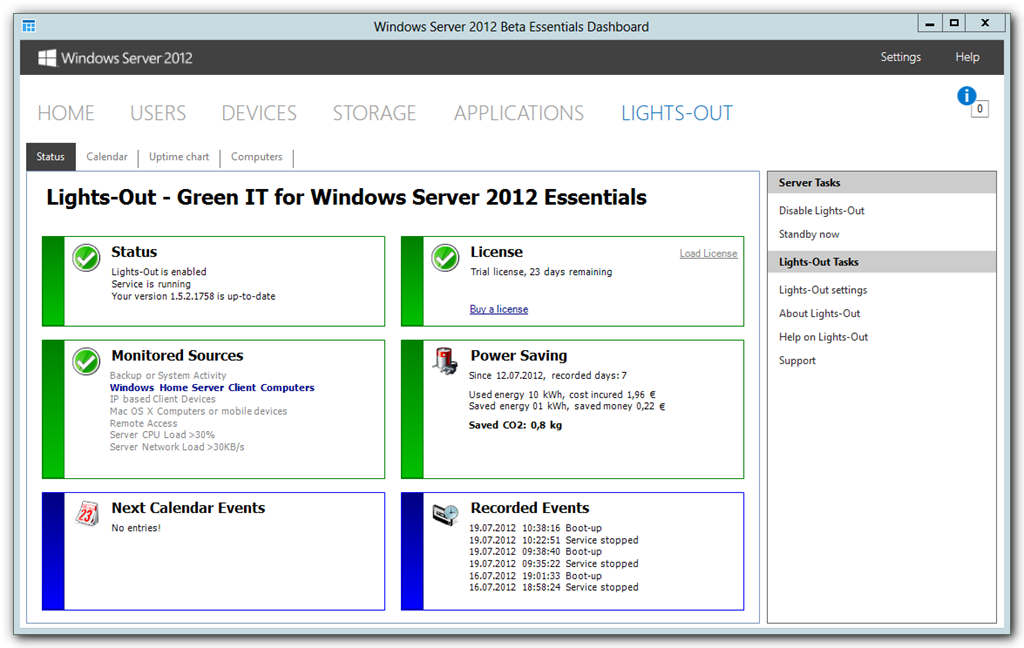Select the Status tab
The image size is (1024, 648).
[x=51, y=157]
